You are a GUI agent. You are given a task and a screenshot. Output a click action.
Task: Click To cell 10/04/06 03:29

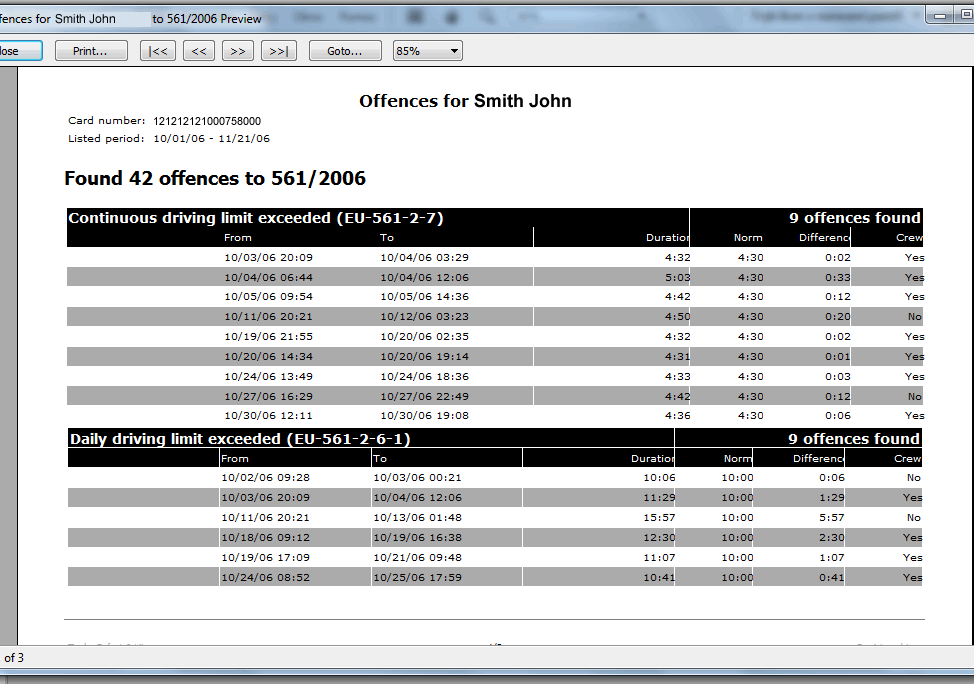pyautogui.click(x=424, y=257)
